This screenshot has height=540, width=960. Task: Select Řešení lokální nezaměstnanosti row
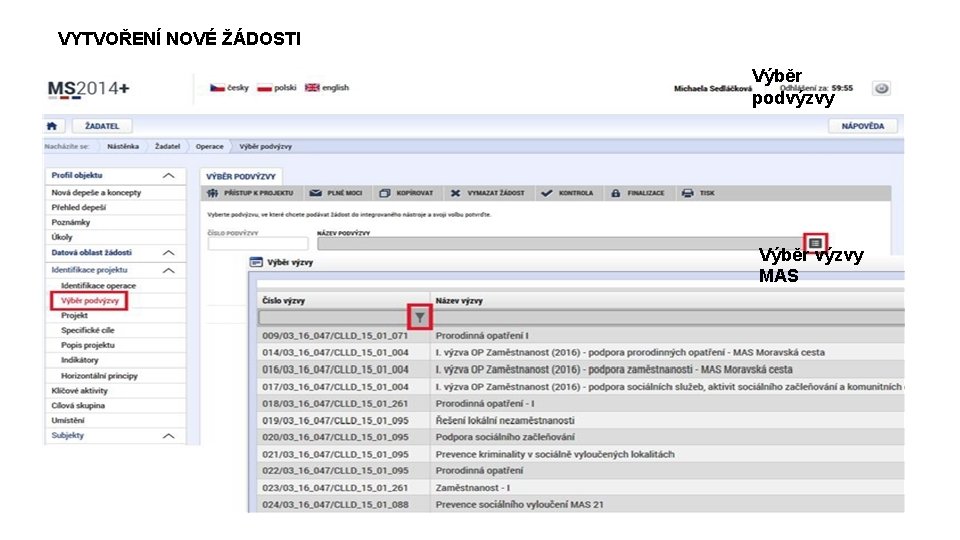click(580, 421)
